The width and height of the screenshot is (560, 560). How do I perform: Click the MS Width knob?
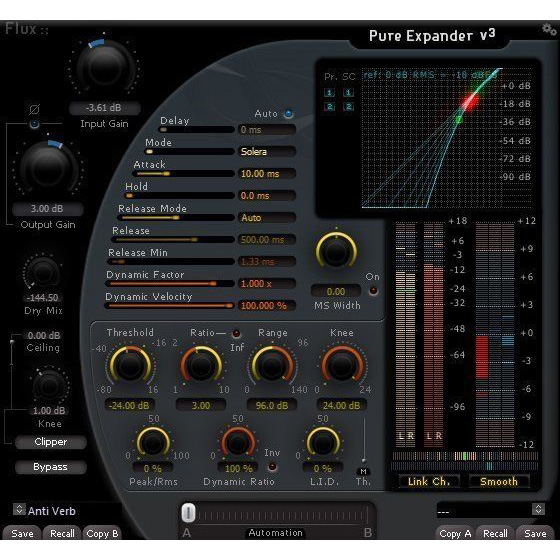coord(336,252)
